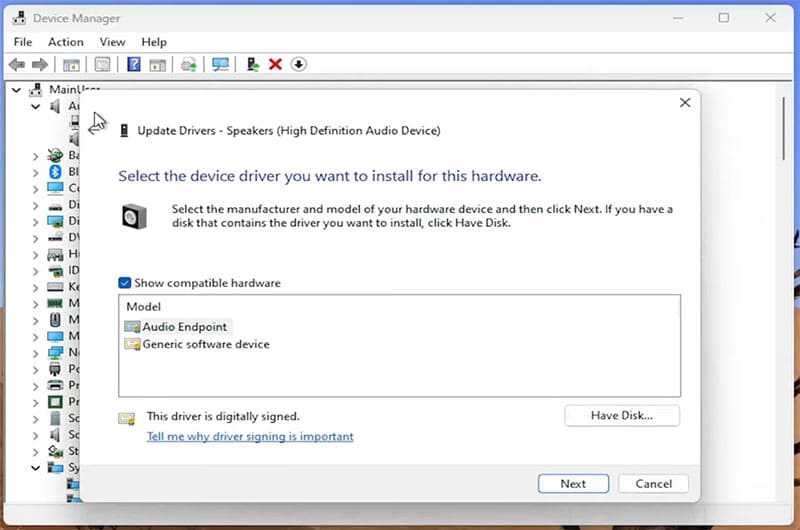Image resolution: width=800 pixels, height=530 pixels.
Task: Select Audio Endpoint in the Model list
Action: [x=185, y=327]
